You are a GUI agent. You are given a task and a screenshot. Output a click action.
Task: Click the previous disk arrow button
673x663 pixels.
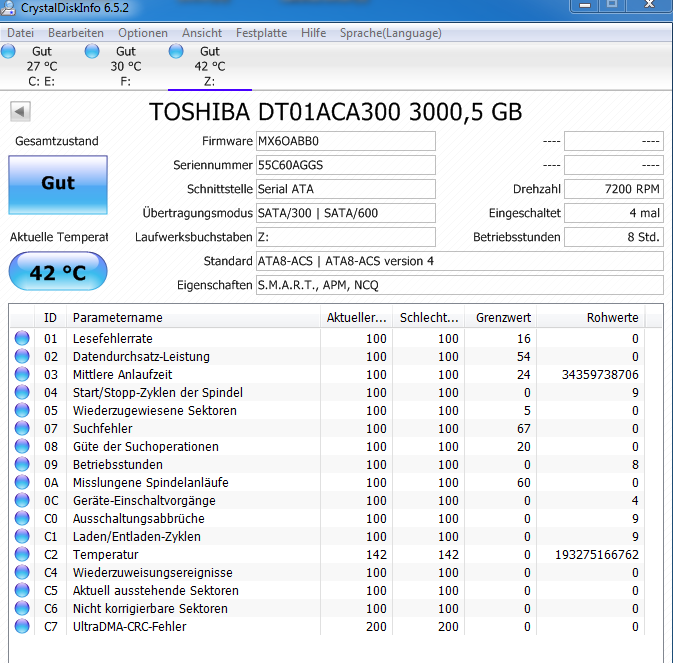20,112
